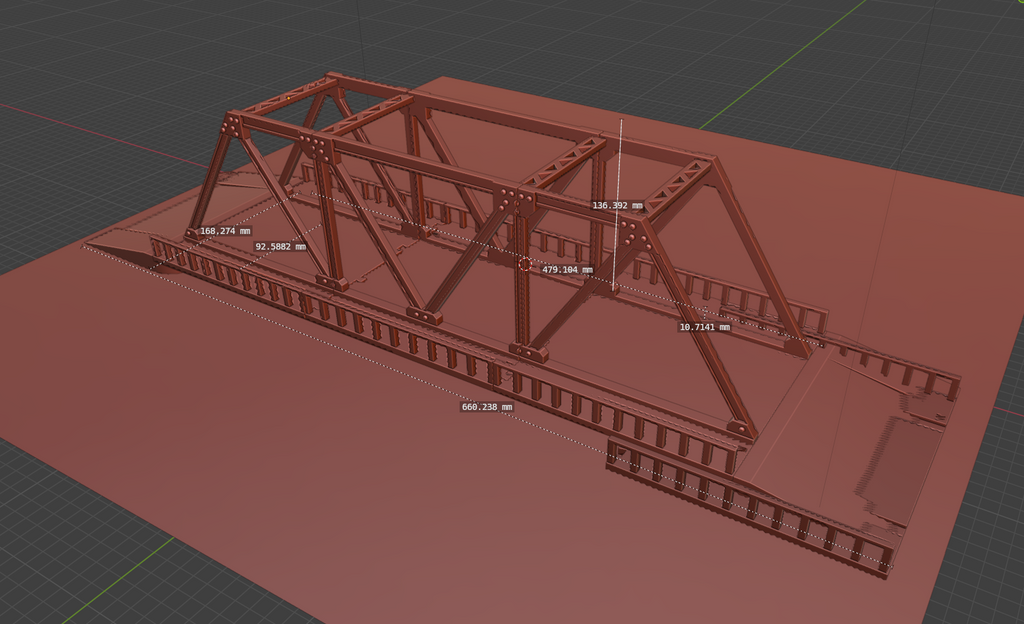
Task: Click the white vertical ruler line
Action: coord(621,160)
